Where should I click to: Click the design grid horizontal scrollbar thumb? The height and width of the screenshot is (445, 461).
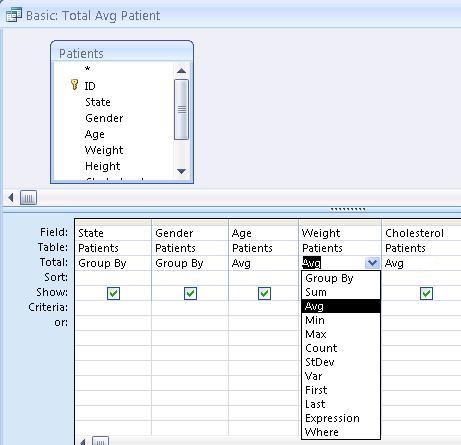100,441
